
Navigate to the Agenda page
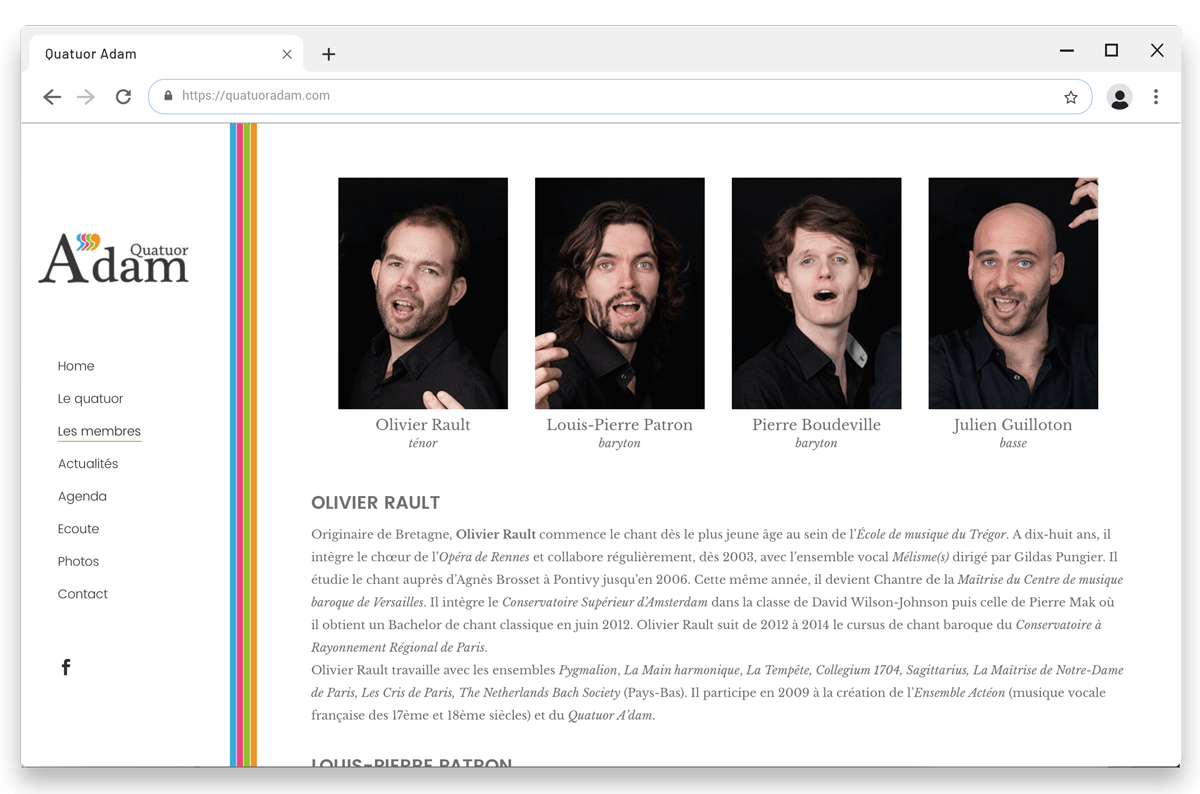[82, 496]
